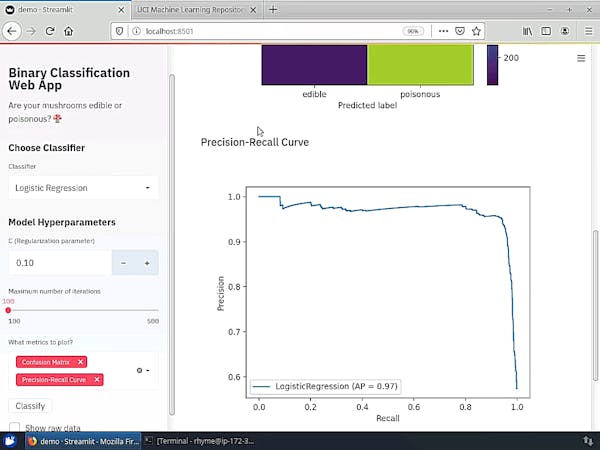Click the Classify button
Viewport: 600px width, 450px height.
tap(30, 406)
